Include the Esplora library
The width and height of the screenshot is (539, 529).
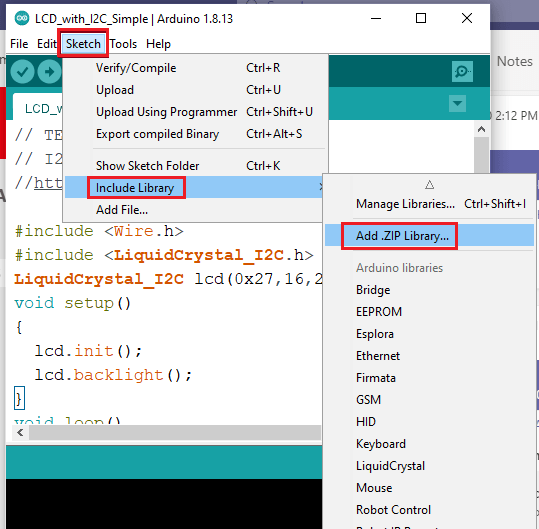tap(429, 334)
